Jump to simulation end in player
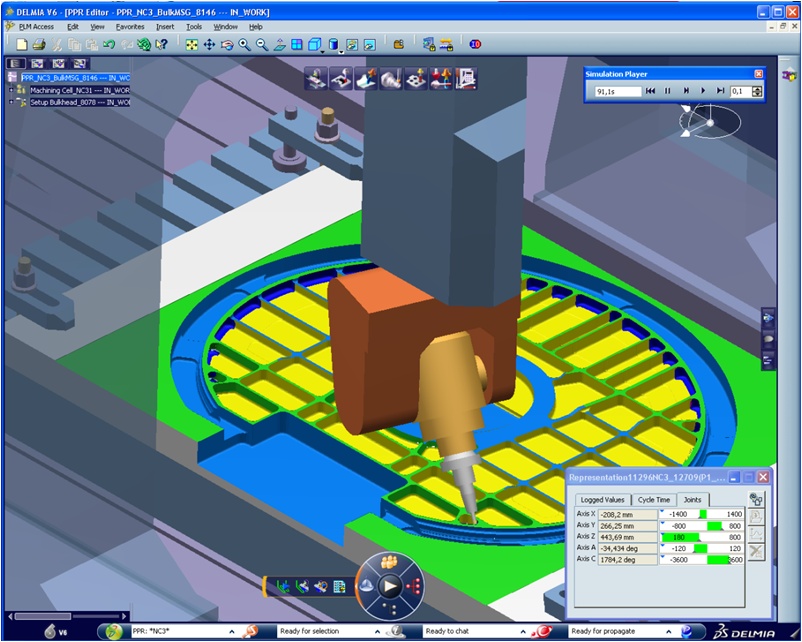The width and height of the screenshot is (802, 642). click(720, 91)
